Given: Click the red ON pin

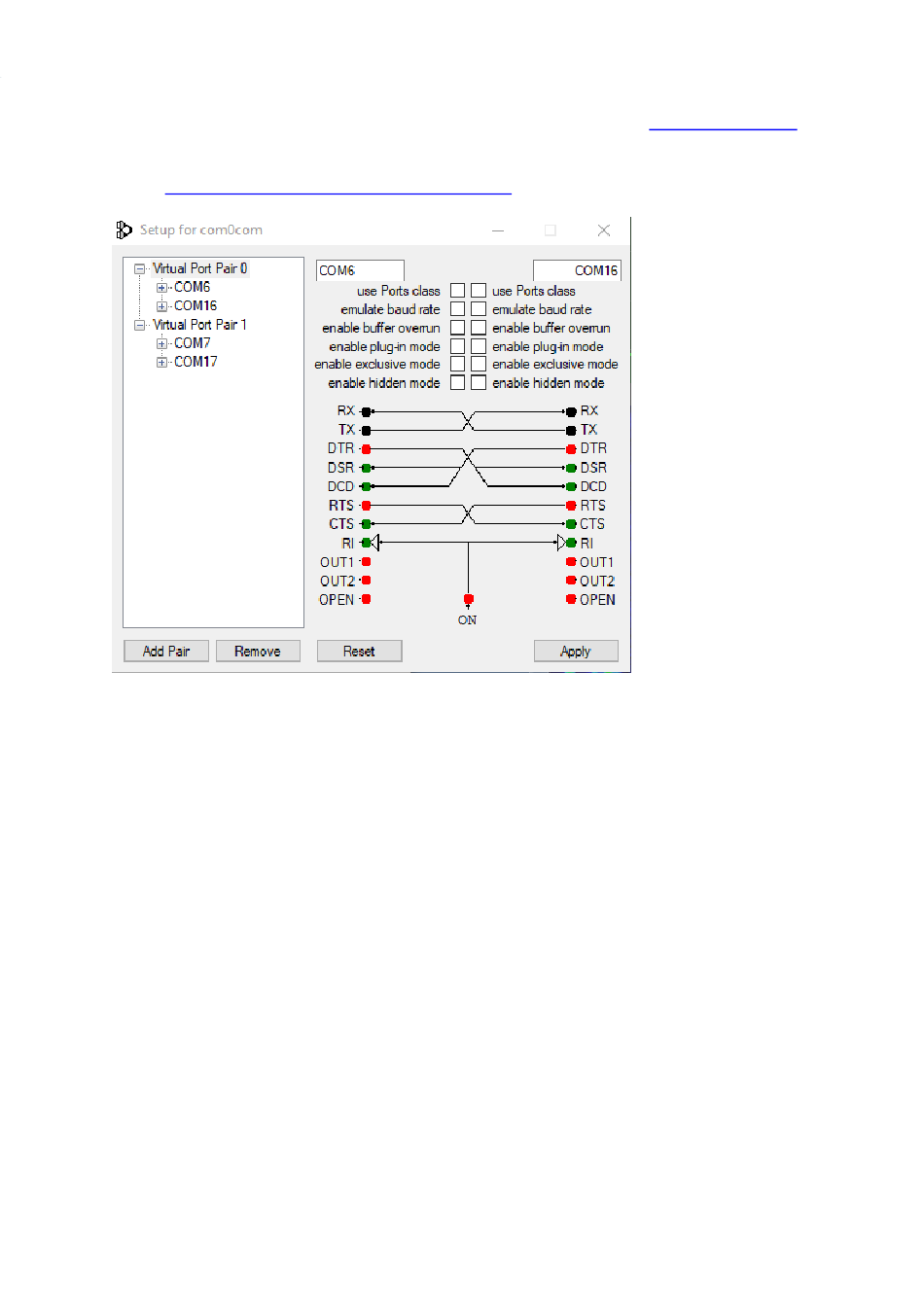Looking at the screenshot, I should click(468, 599).
